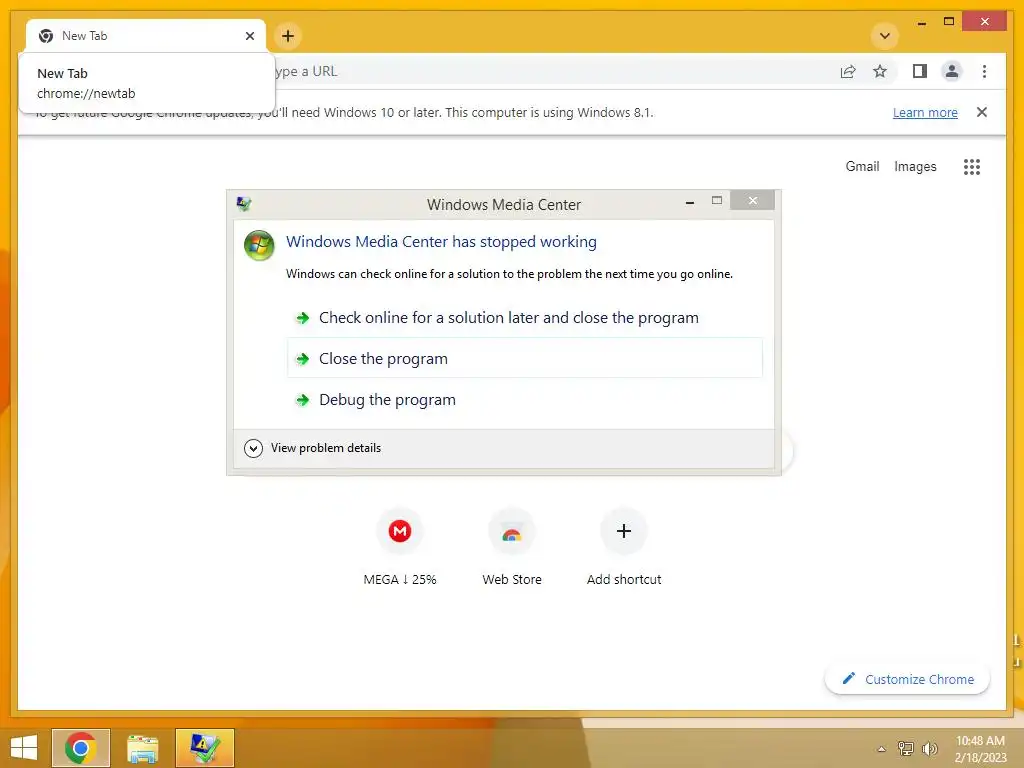
Task: Open Chrome's three-dot menu
Action: tap(984, 71)
